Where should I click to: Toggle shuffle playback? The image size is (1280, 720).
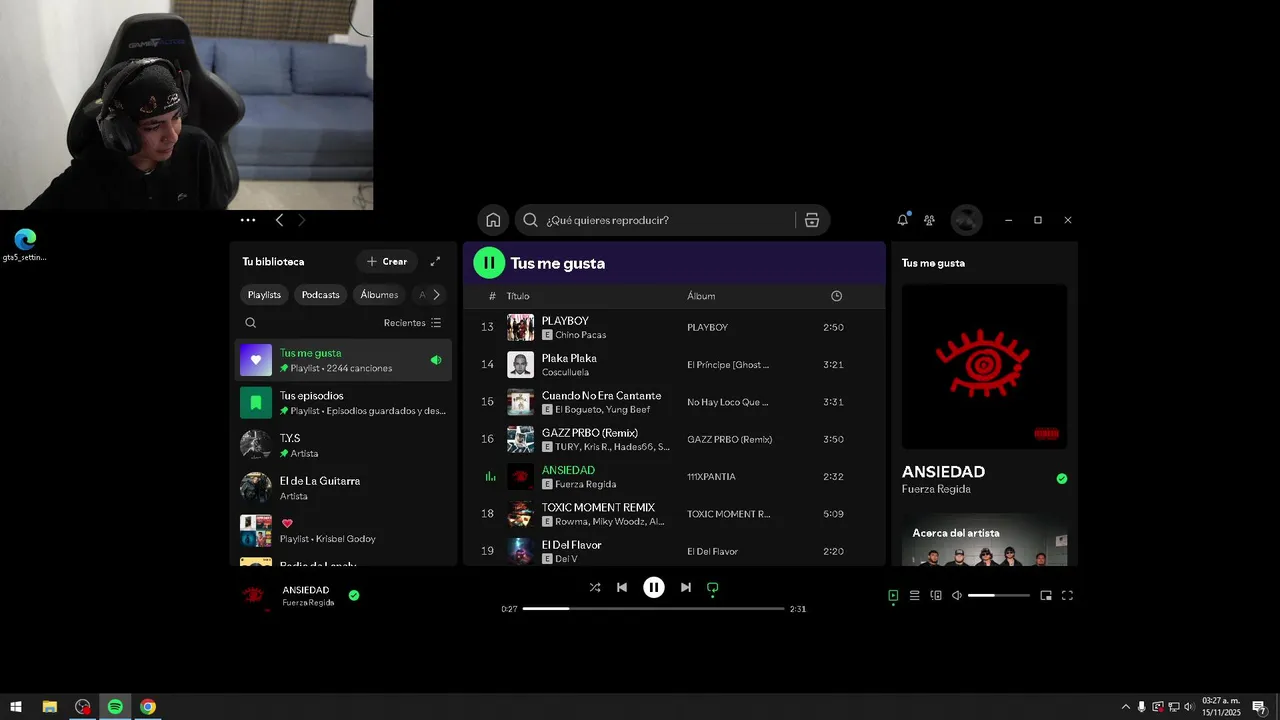pyautogui.click(x=595, y=587)
